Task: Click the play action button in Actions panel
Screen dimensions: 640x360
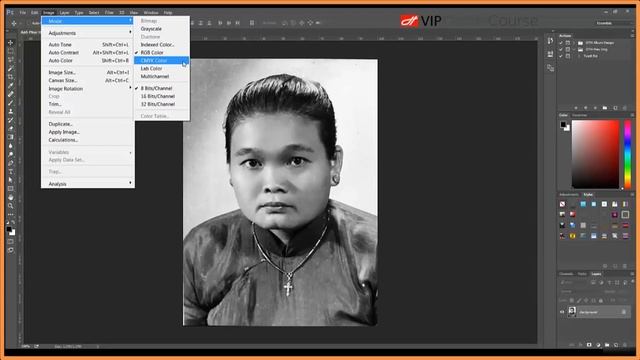Action: click(595, 108)
